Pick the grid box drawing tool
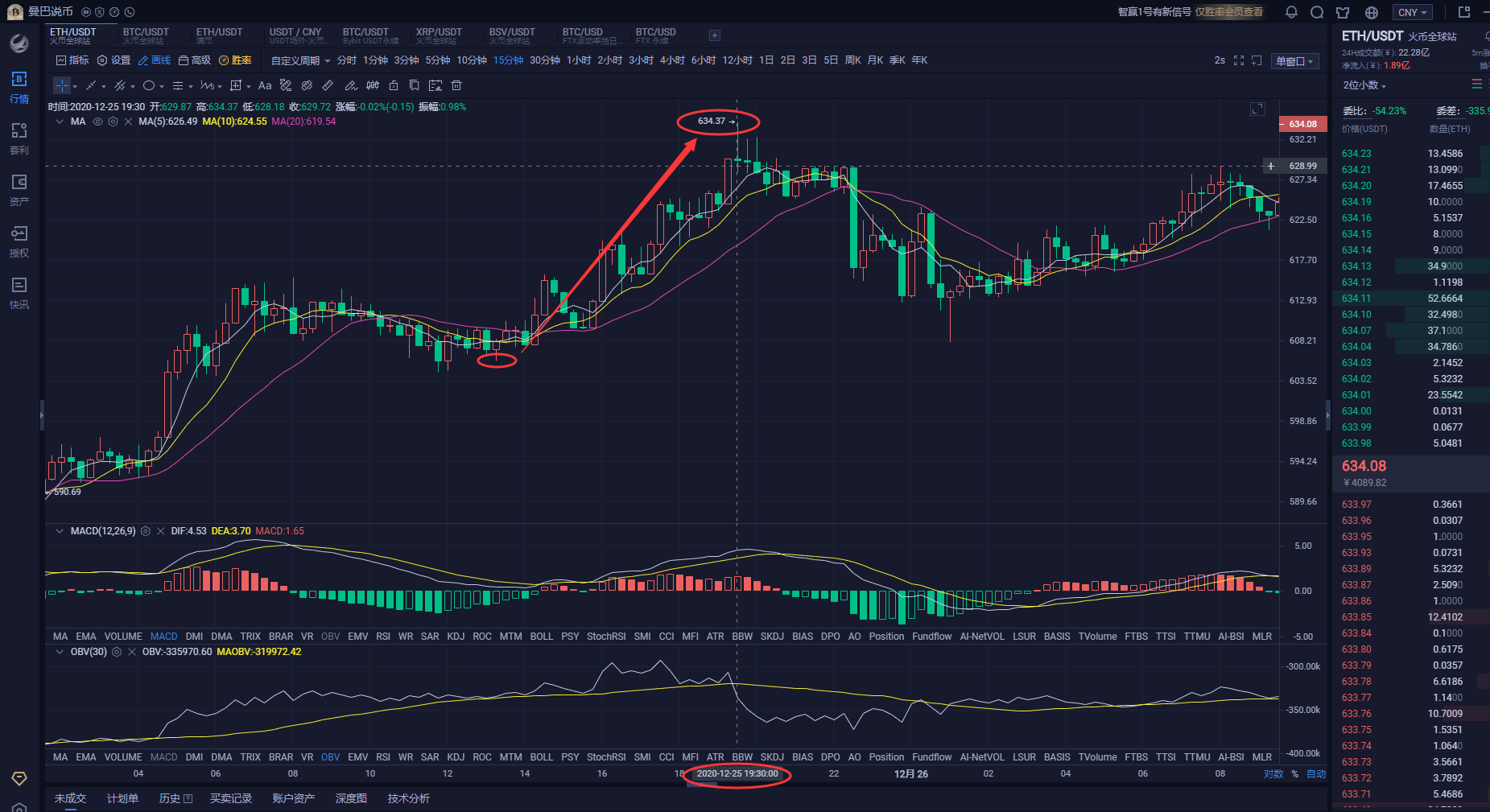Image resolution: width=1490 pixels, height=812 pixels. (236, 85)
